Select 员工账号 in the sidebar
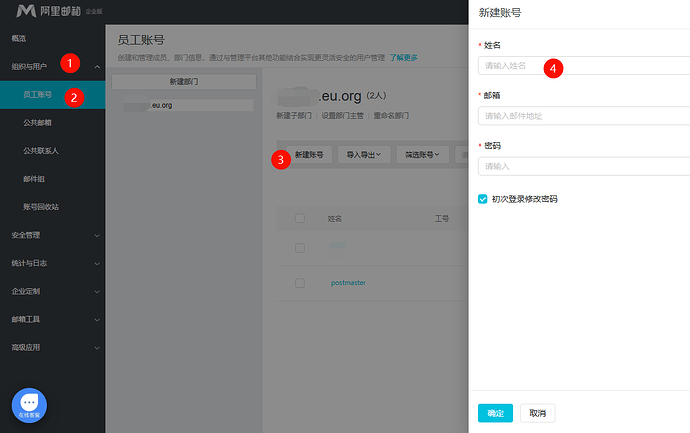This screenshot has height=433, width=690. (52, 95)
